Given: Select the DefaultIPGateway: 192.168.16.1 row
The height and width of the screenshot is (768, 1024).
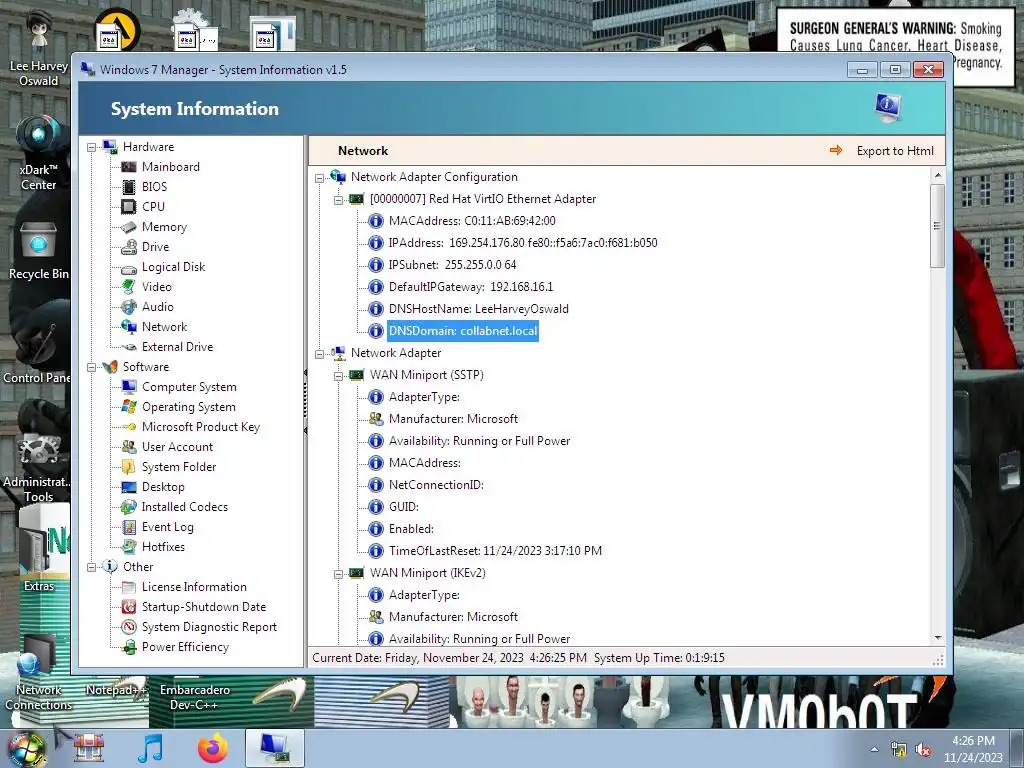Looking at the screenshot, I should click(471, 287).
